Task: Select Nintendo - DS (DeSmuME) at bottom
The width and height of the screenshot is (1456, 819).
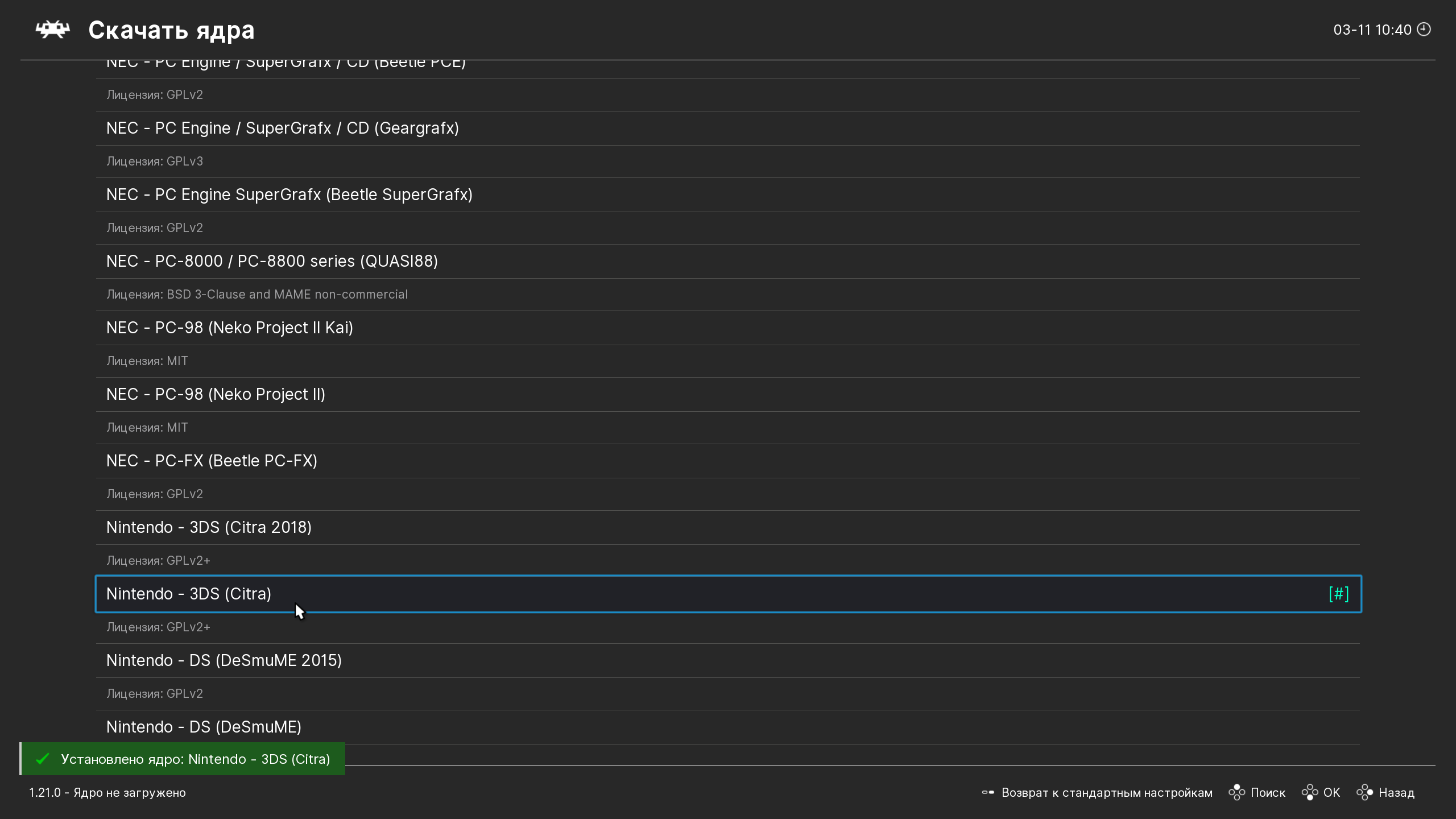Action: pyautogui.click(x=204, y=727)
